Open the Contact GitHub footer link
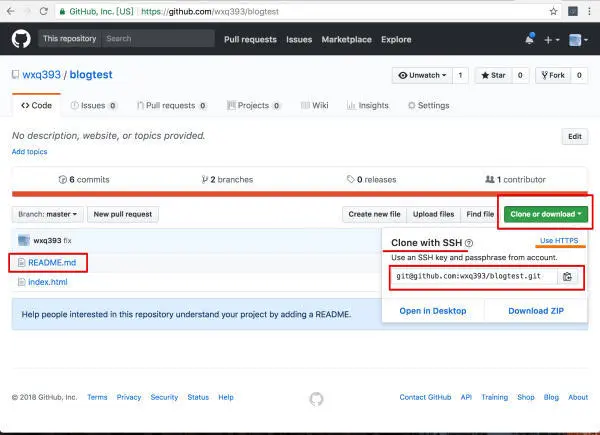Screen dimensions: 600x435 (425, 397)
